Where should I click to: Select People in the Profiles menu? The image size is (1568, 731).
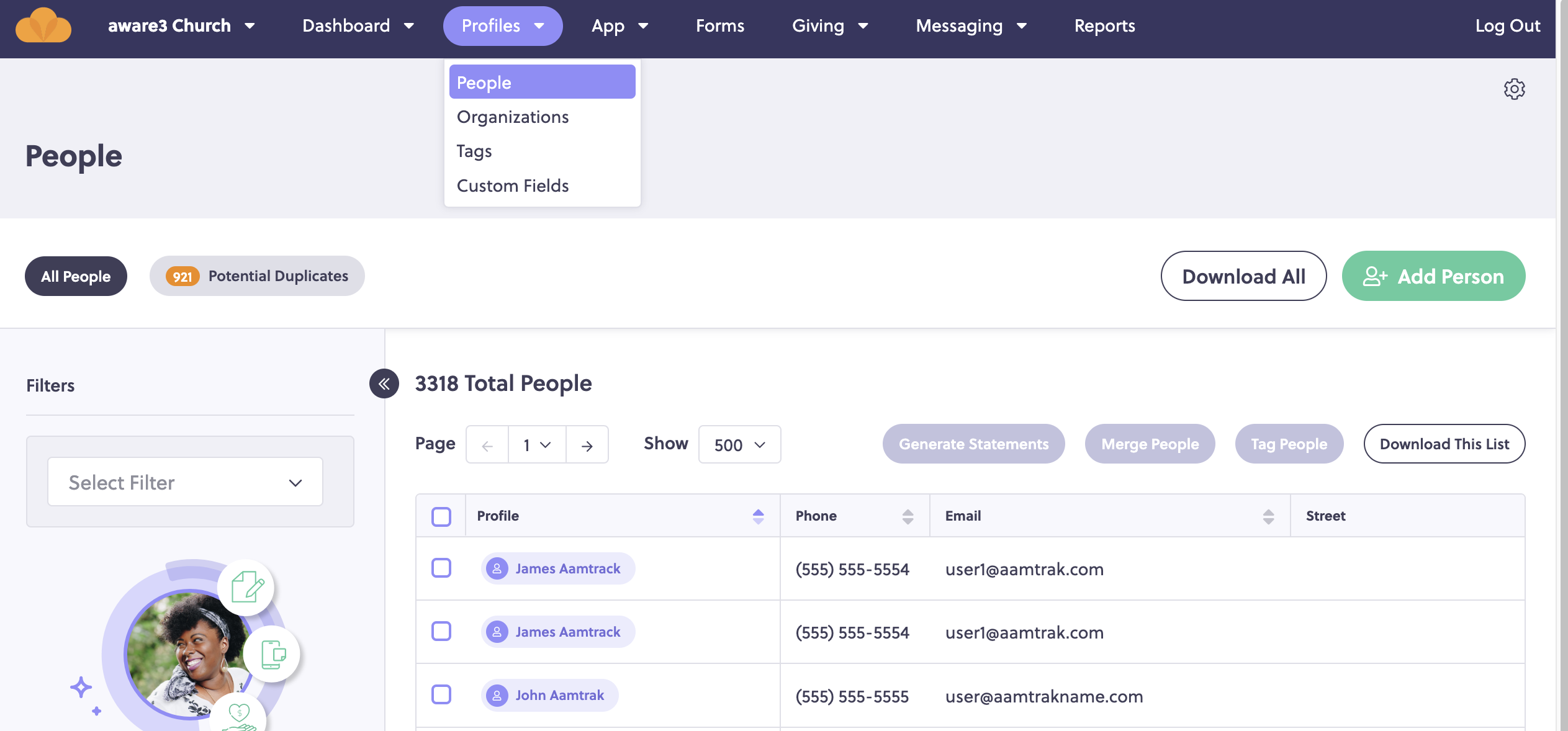[542, 82]
